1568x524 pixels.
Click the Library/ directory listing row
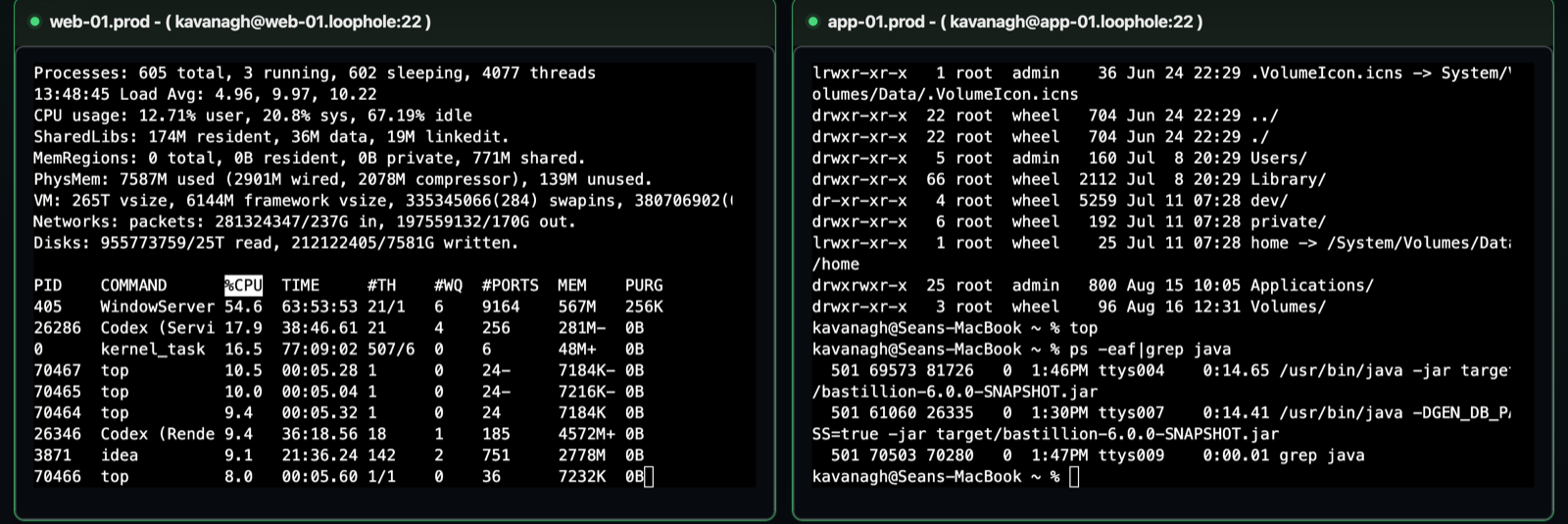point(1069,179)
